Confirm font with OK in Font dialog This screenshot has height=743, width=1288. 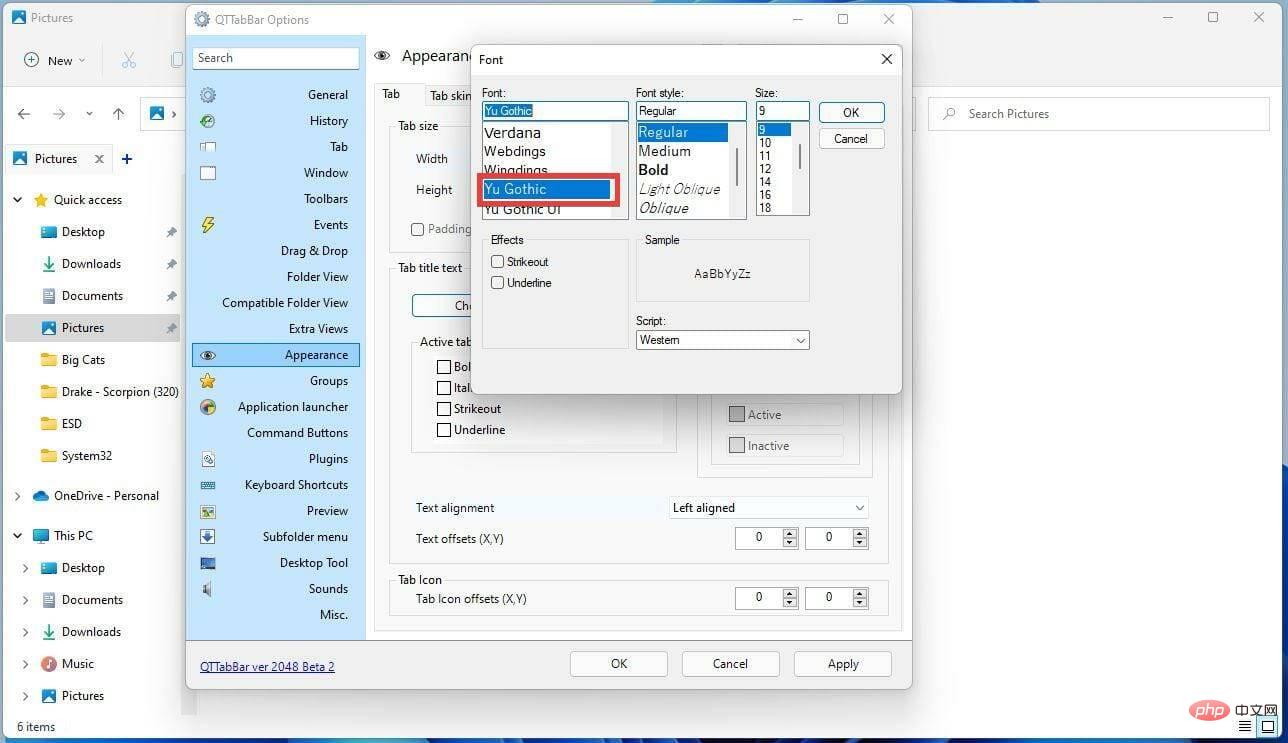point(851,112)
